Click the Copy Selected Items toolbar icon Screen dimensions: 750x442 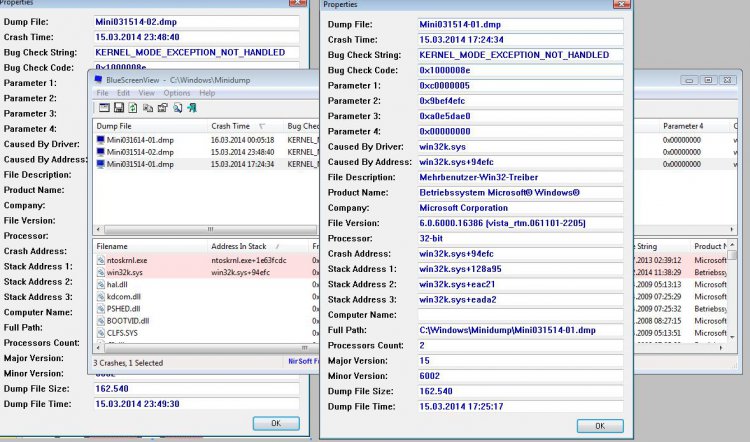coord(148,108)
